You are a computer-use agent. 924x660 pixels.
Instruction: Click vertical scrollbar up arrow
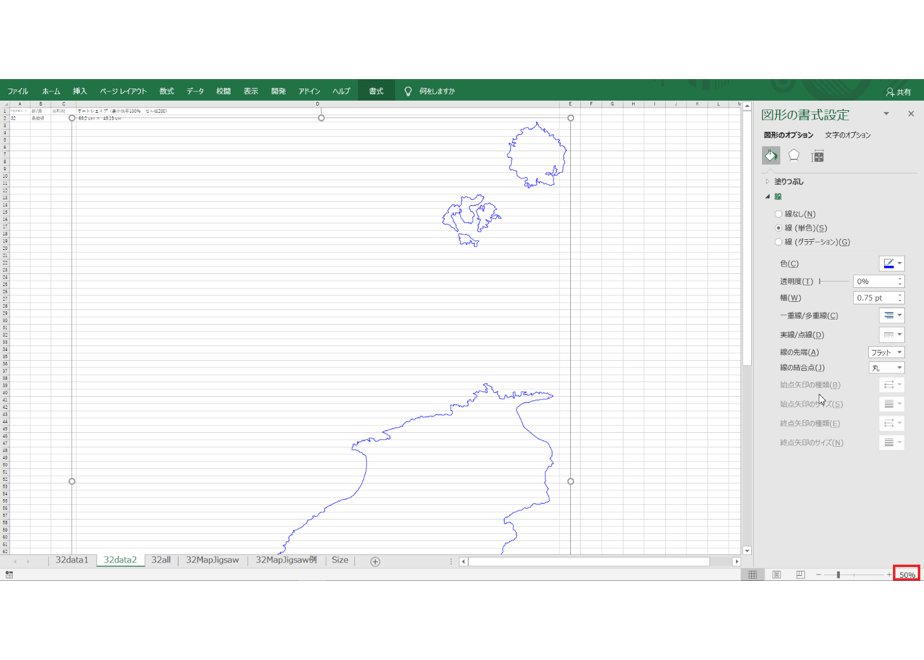(747, 107)
